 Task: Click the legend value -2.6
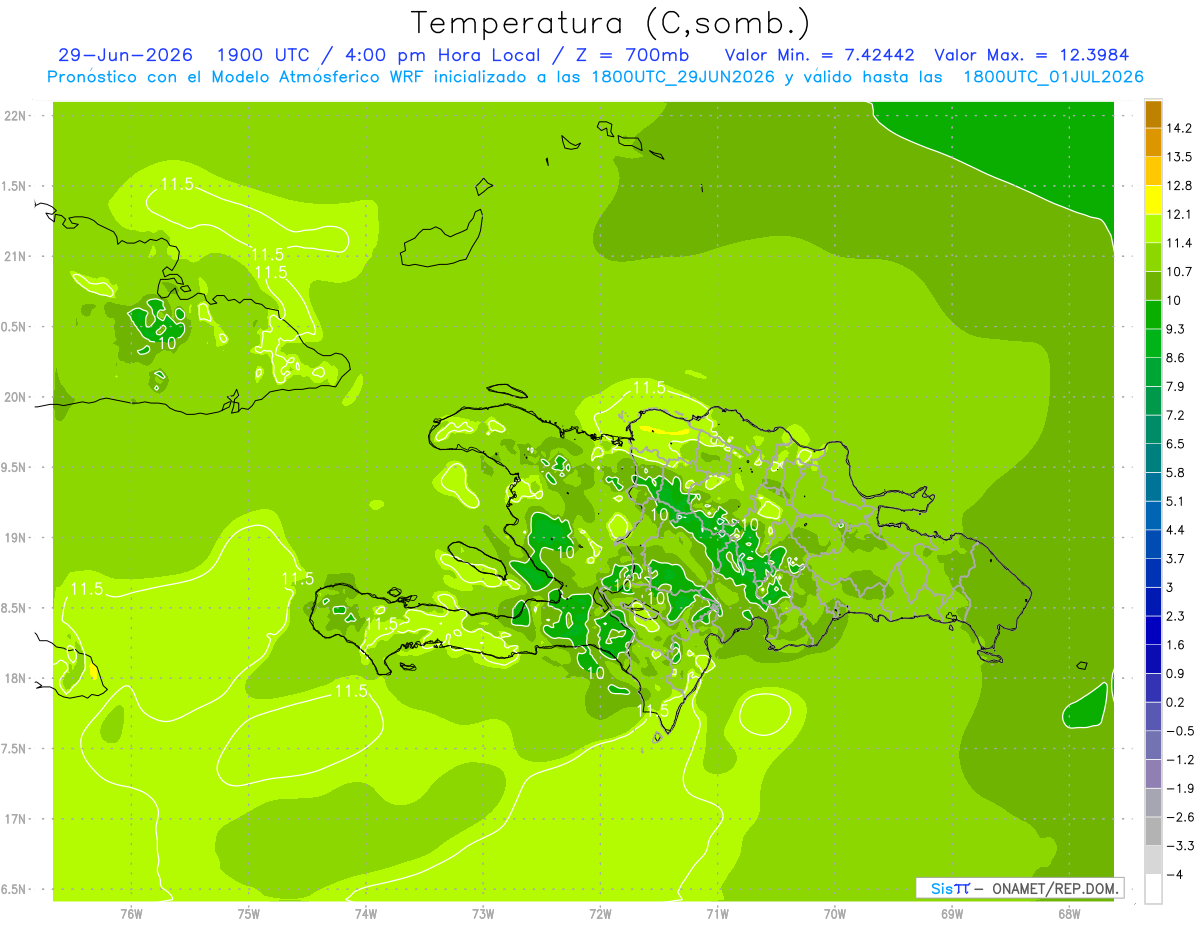pos(1179,817)
